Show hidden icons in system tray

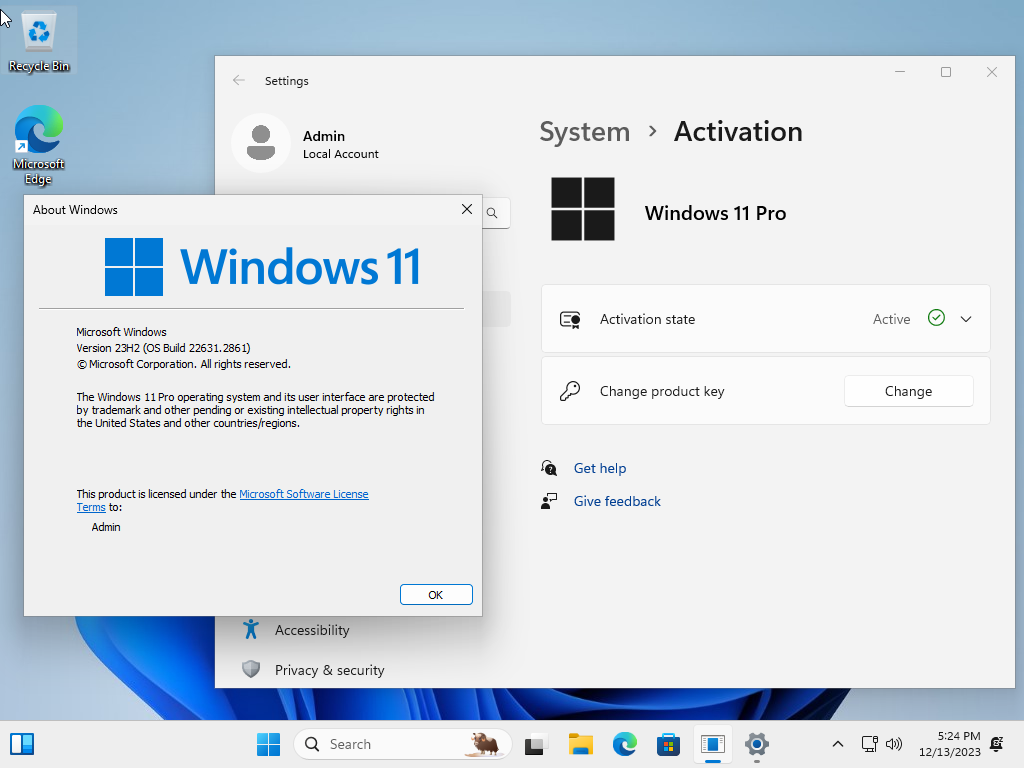point(838,744)
